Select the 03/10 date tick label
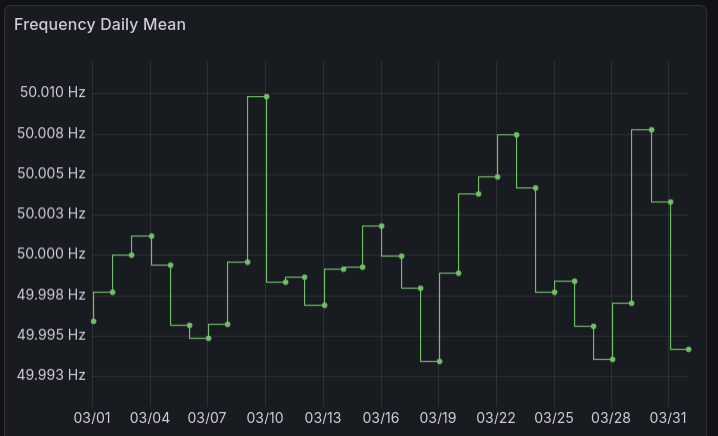Viewport: 718px width, 436px height. click(x=265, y=416)
